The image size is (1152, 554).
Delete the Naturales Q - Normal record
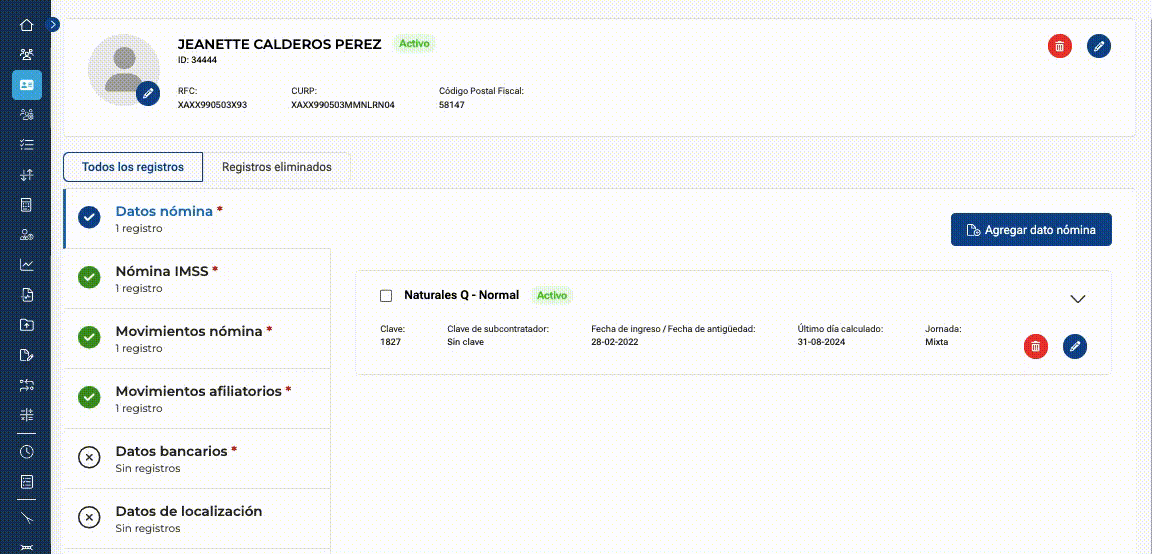[1035, 346]
